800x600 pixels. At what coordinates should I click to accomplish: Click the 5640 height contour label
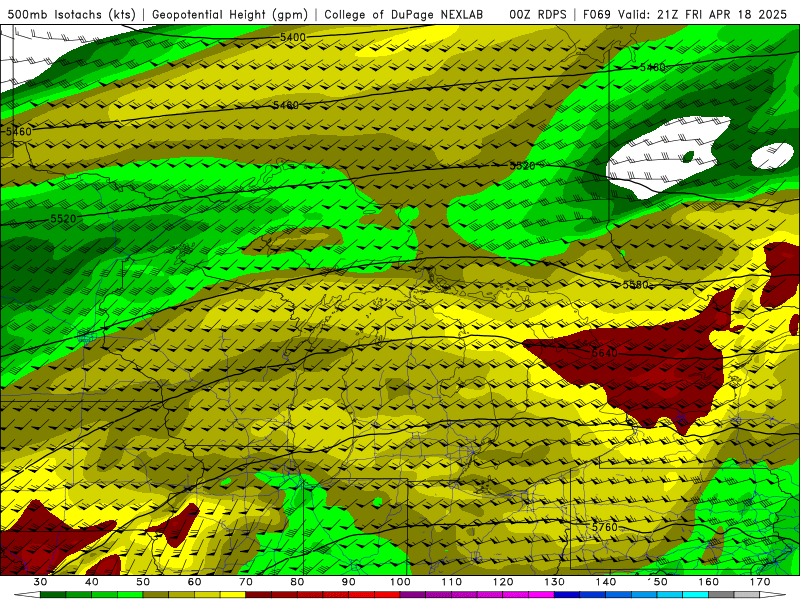(x=605, y=353)
